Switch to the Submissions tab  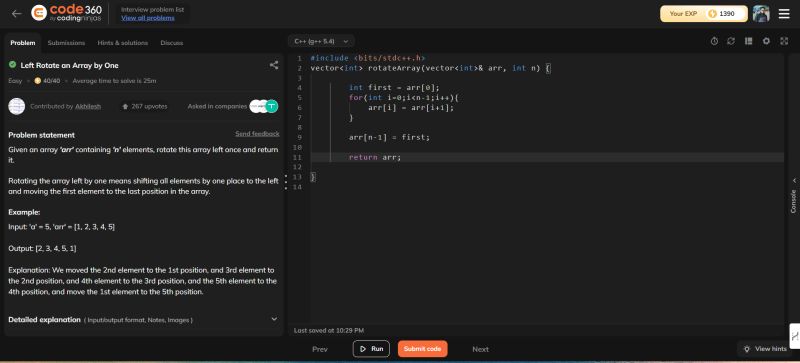coord(66,43)
